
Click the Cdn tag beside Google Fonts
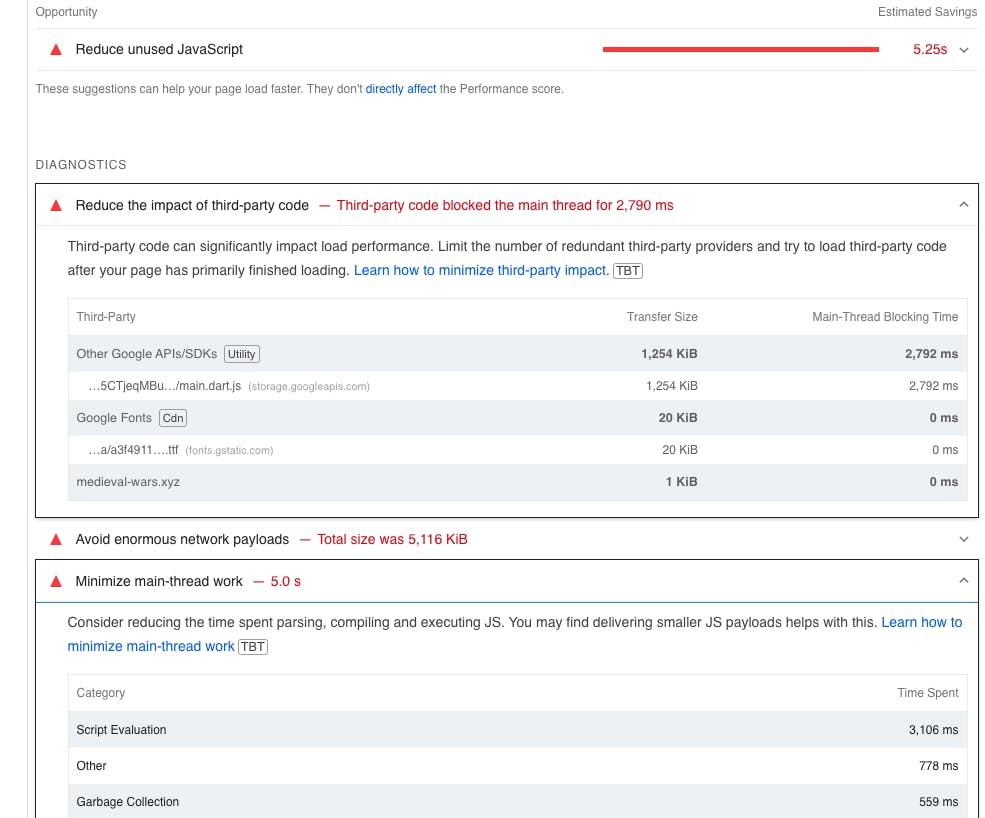[x=173, y=418]
